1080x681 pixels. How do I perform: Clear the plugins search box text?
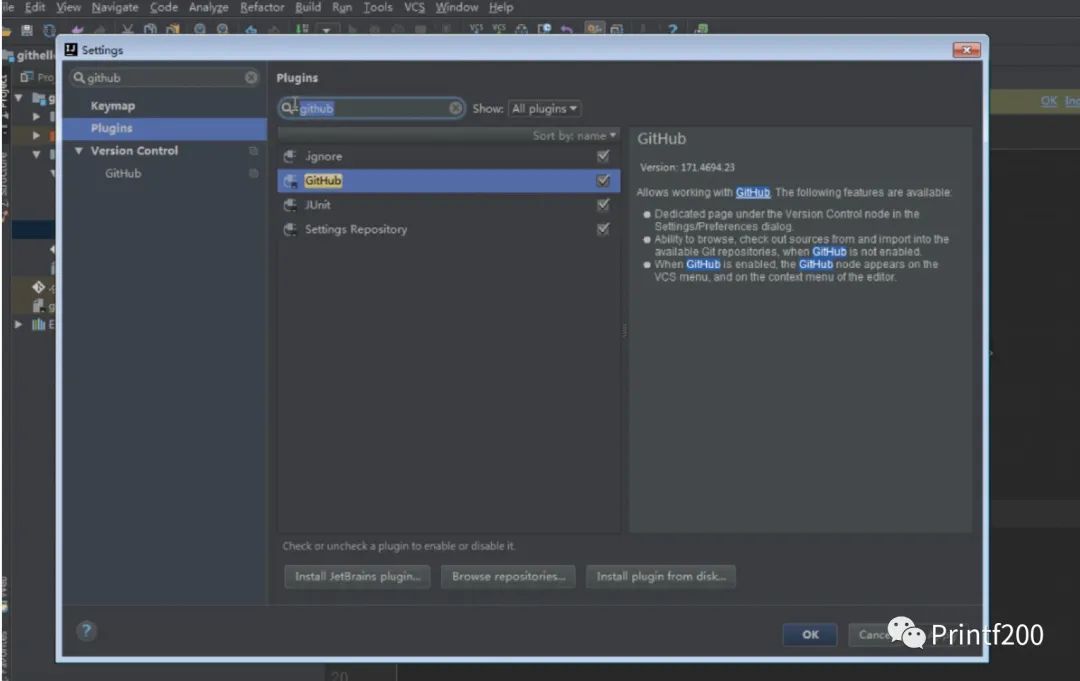pos(455,108)
